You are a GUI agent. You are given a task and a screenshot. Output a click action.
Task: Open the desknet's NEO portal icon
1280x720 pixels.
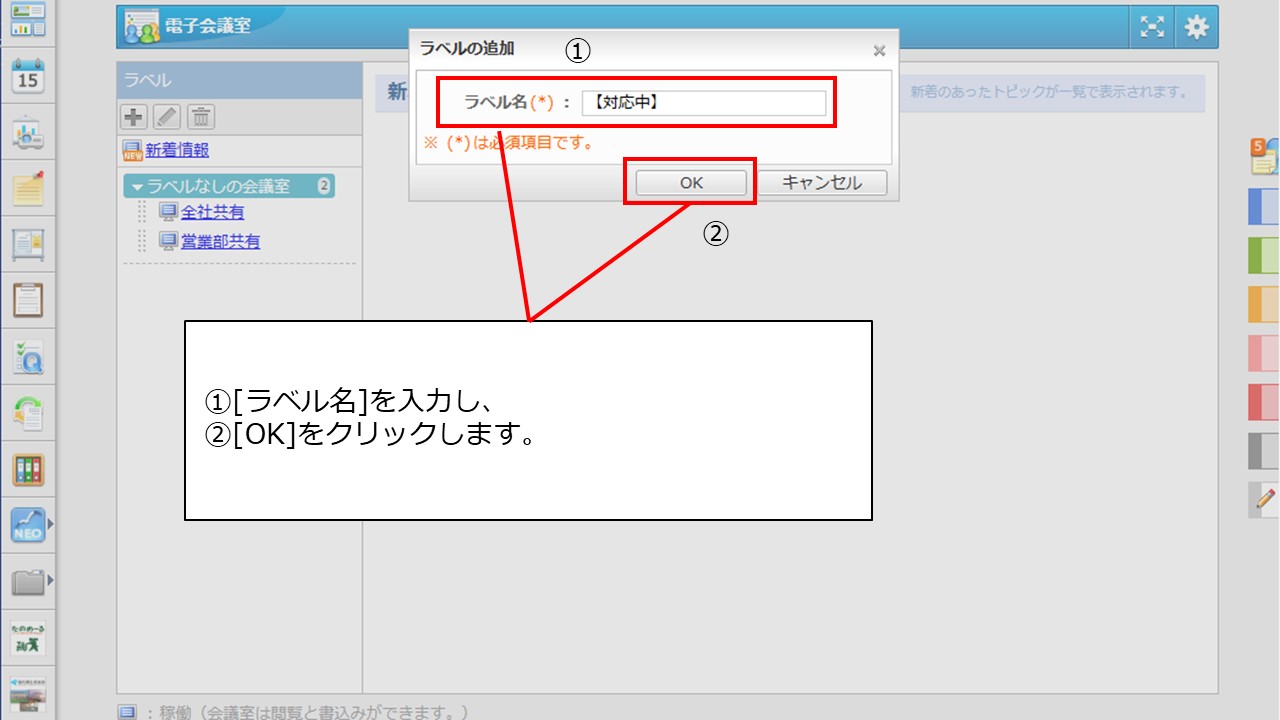pyautogui.click(x=28, y=523)
